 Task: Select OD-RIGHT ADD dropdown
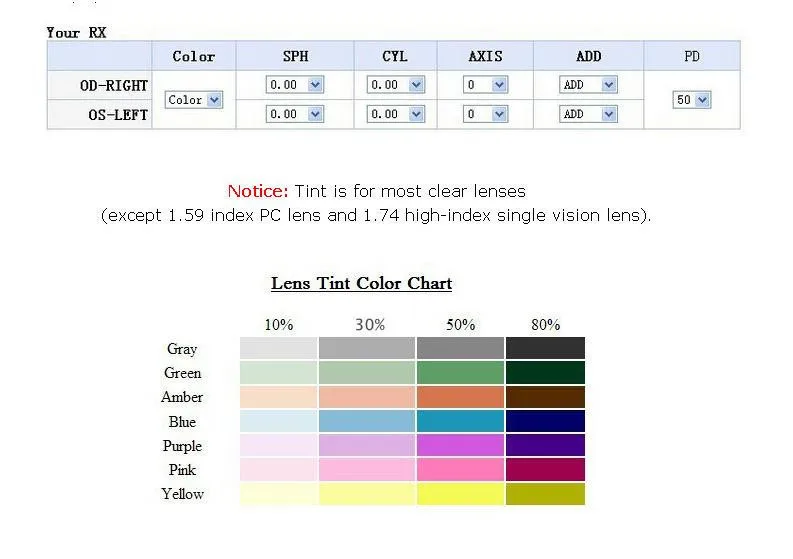click(x=588, y=85)
